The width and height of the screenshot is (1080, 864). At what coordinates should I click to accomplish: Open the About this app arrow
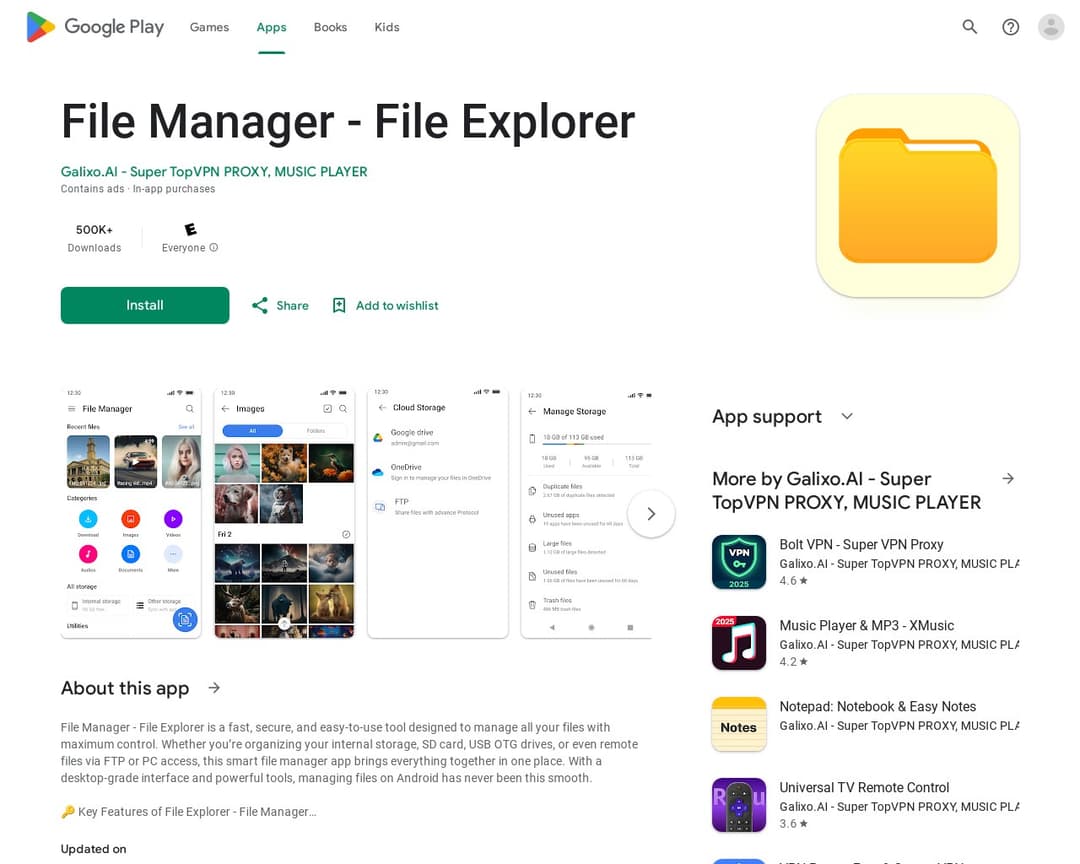click(214, 688)
